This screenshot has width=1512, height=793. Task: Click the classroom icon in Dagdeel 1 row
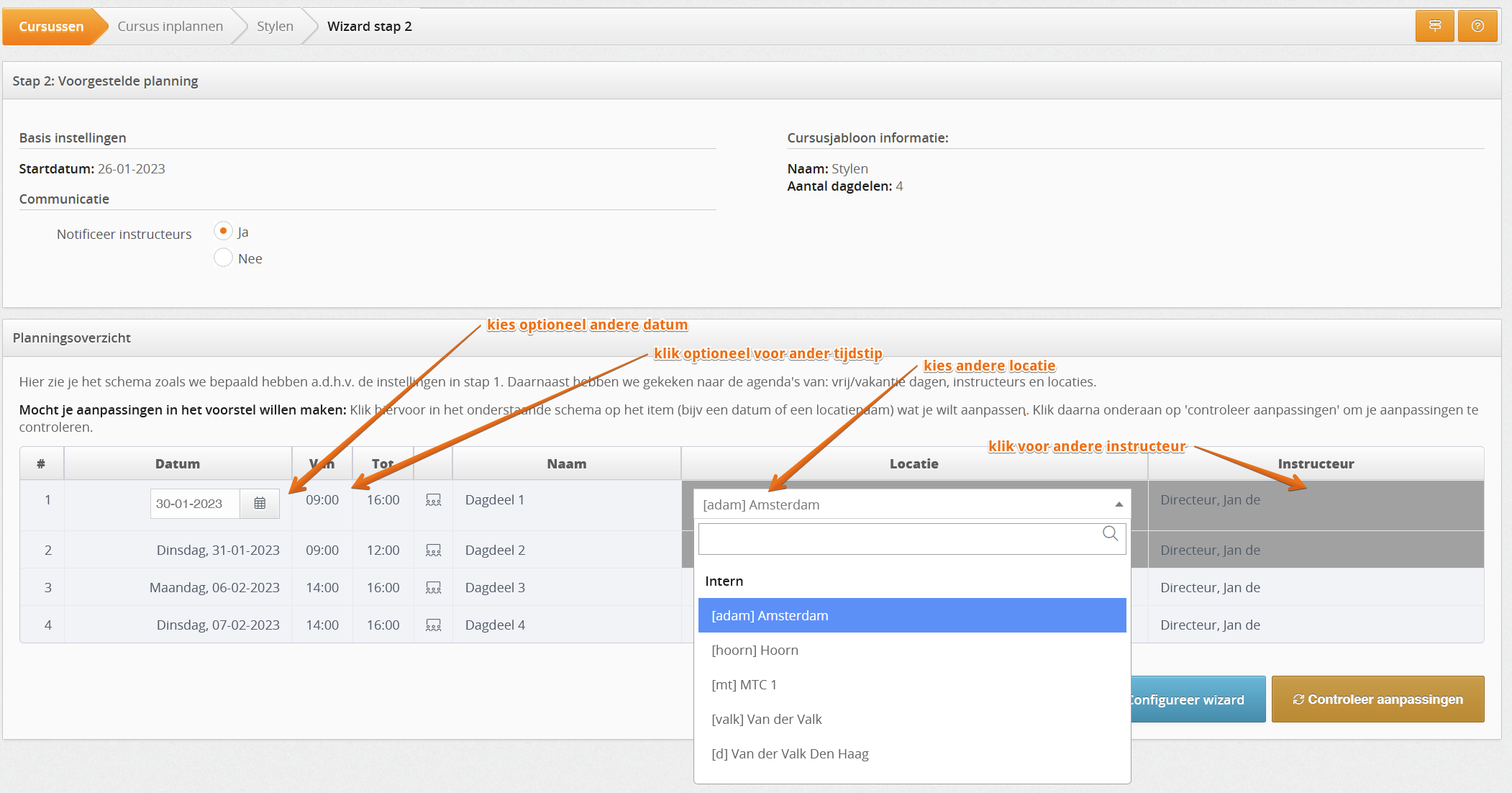[x=433, y=500]
